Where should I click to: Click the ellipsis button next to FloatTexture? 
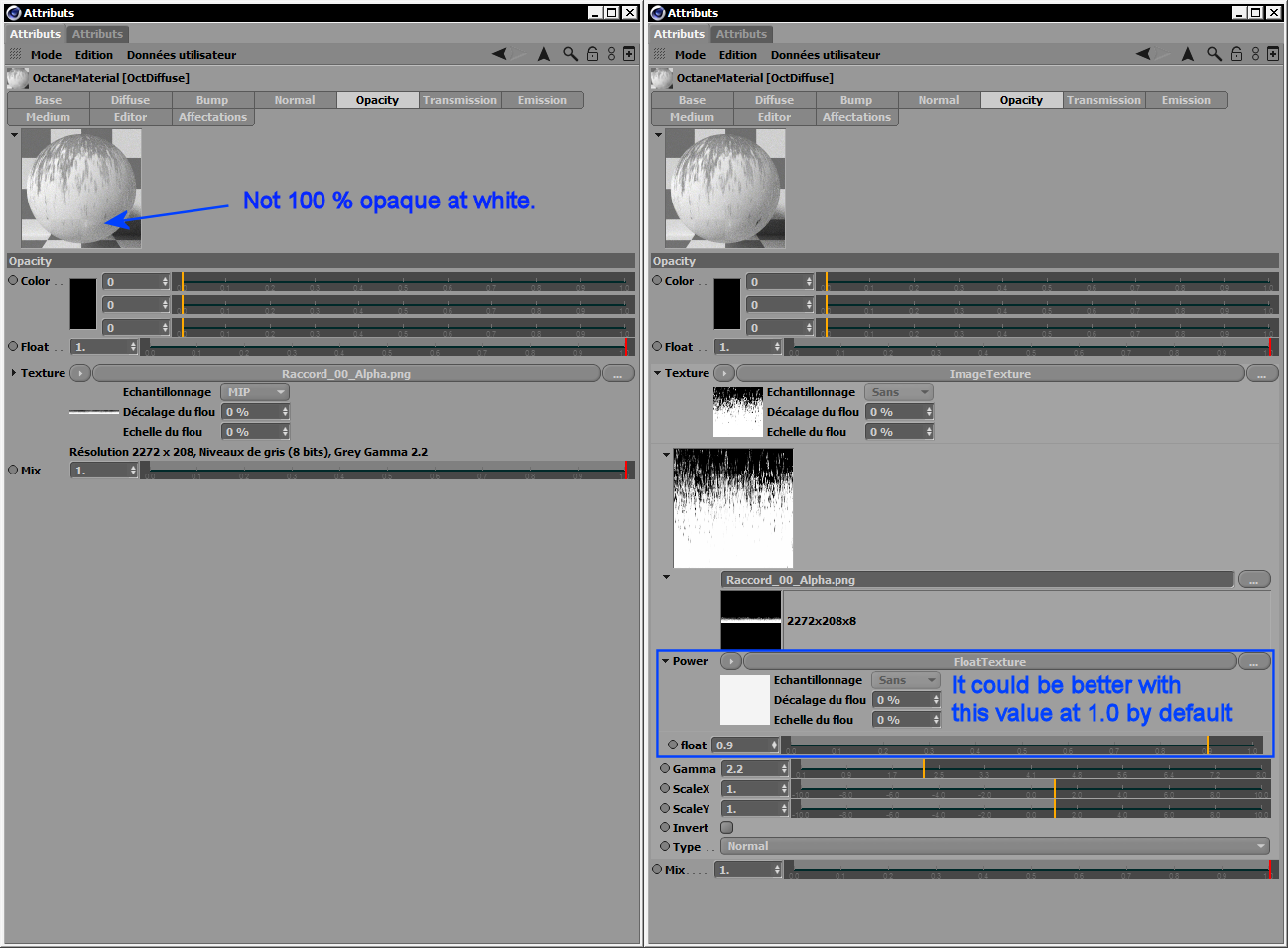[x=1254, y=661]
